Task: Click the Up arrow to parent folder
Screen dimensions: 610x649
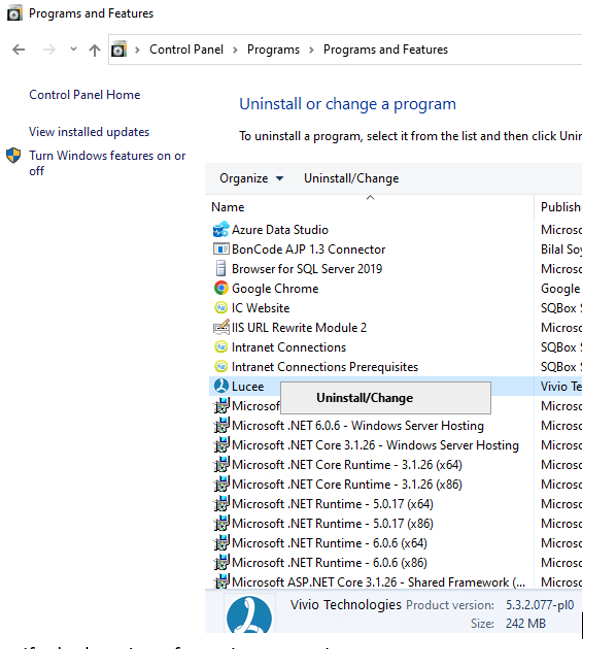Action: click(95, 50)
